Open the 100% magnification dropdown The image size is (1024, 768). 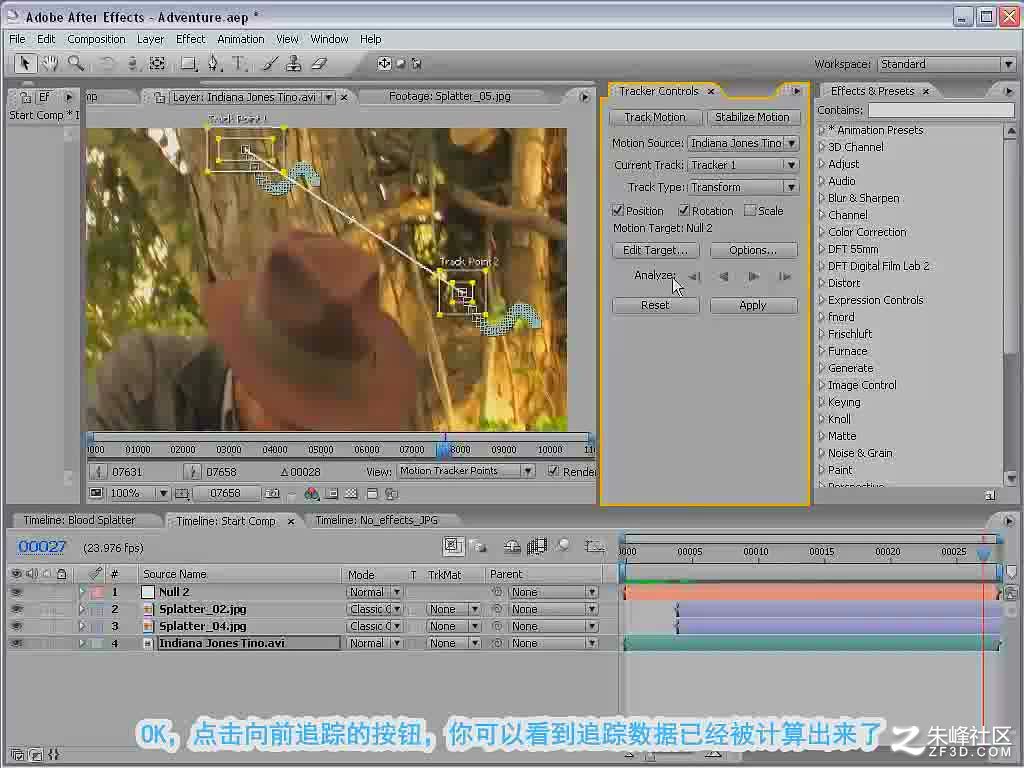(x=138, y=493)
